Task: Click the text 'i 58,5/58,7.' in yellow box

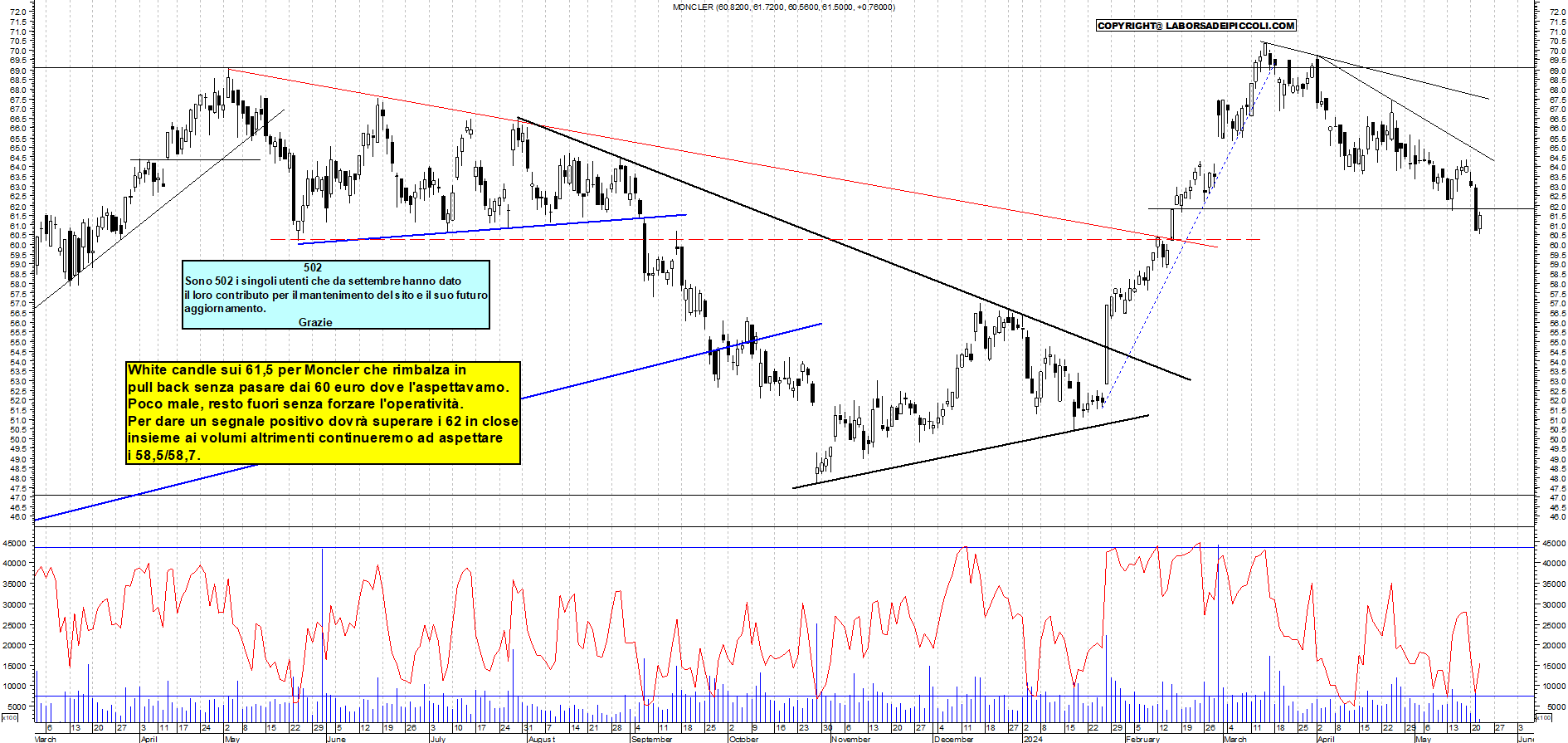Action: (x=164, y=455)
